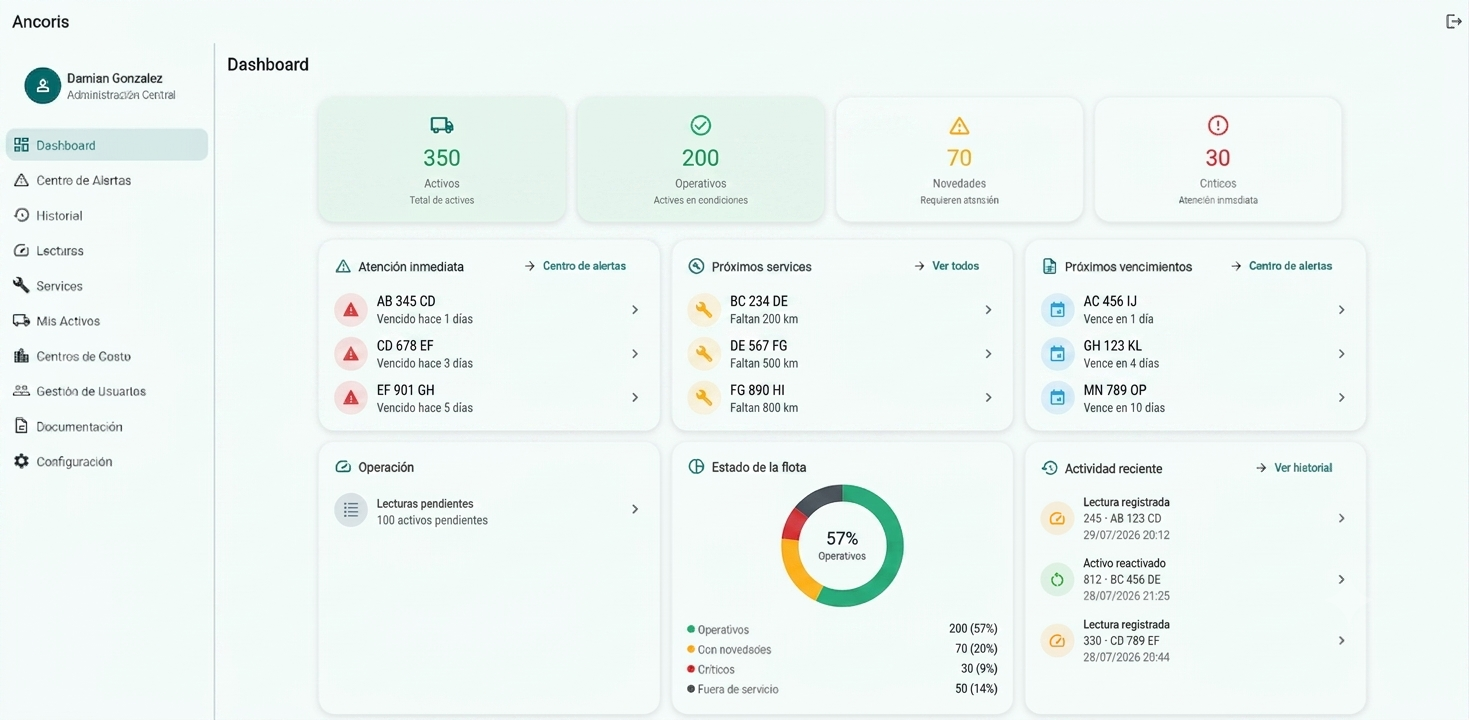
Task: Click the red alert icon for AB 345 CD
Action: click(351, 310)
